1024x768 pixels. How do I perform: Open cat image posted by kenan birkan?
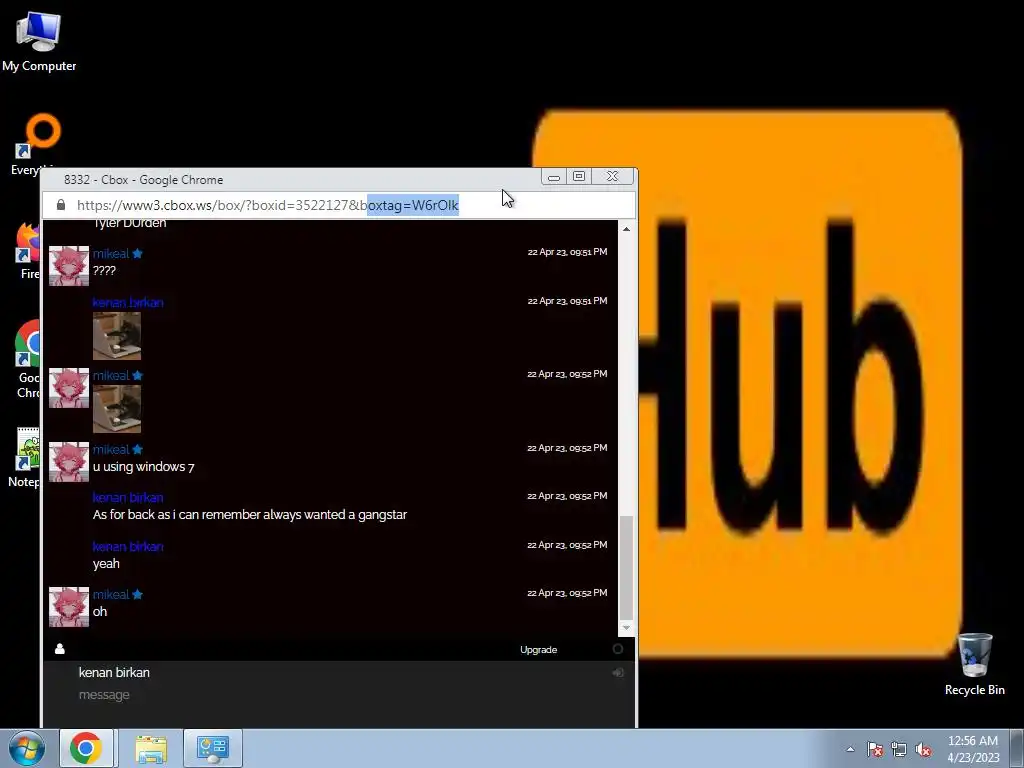click(x=117, y=336)
